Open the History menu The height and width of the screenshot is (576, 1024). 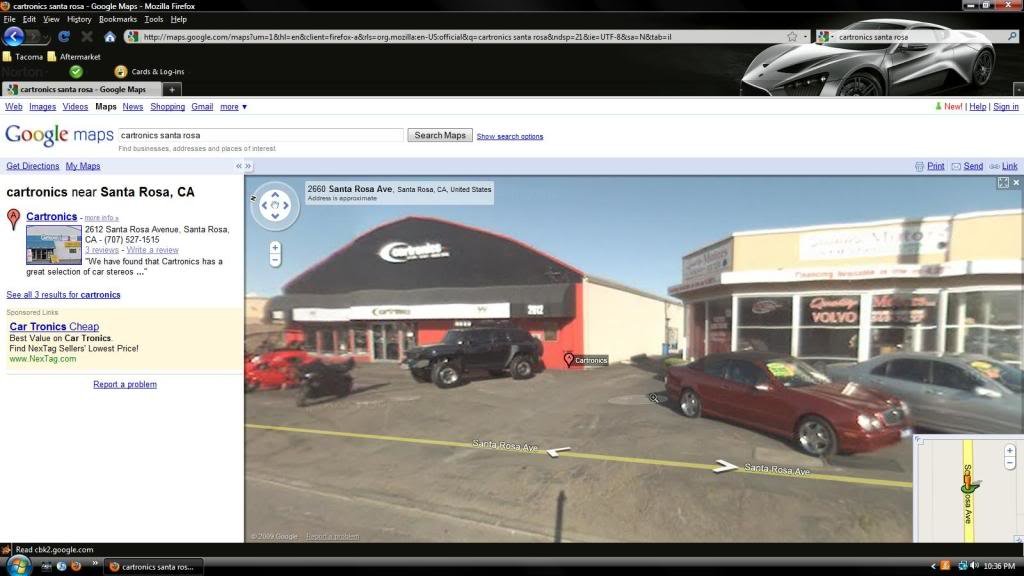pos(79,19)
